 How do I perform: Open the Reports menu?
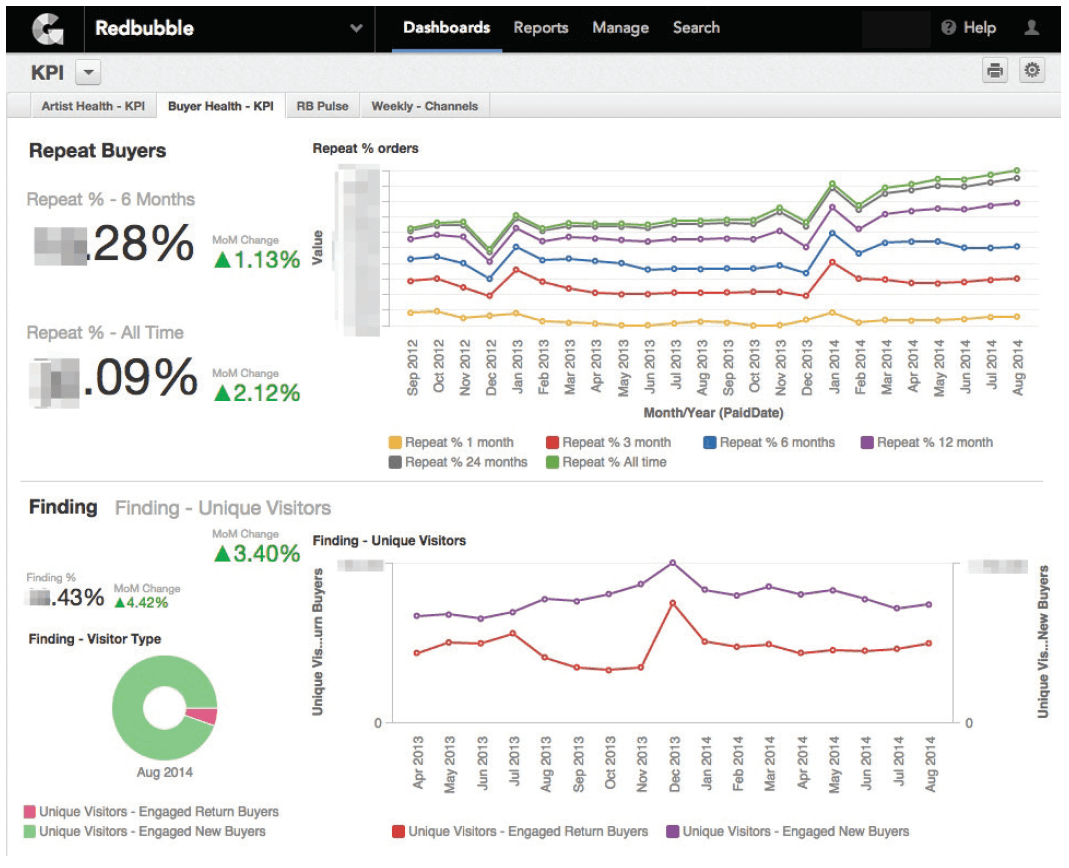540,28
